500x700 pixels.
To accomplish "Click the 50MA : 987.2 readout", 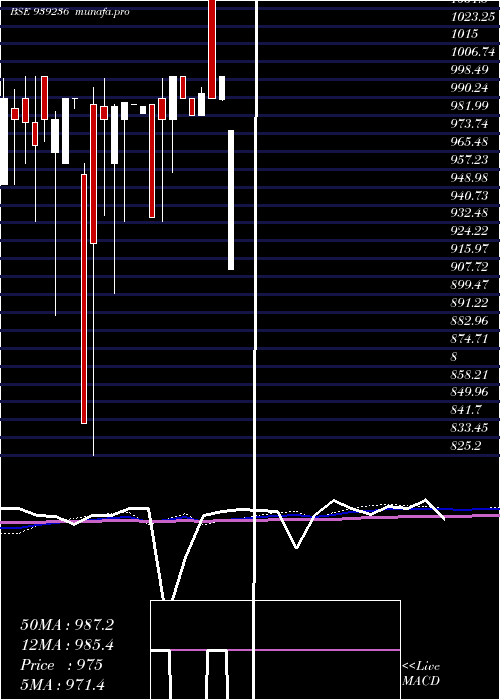I will tap(67, 625).
